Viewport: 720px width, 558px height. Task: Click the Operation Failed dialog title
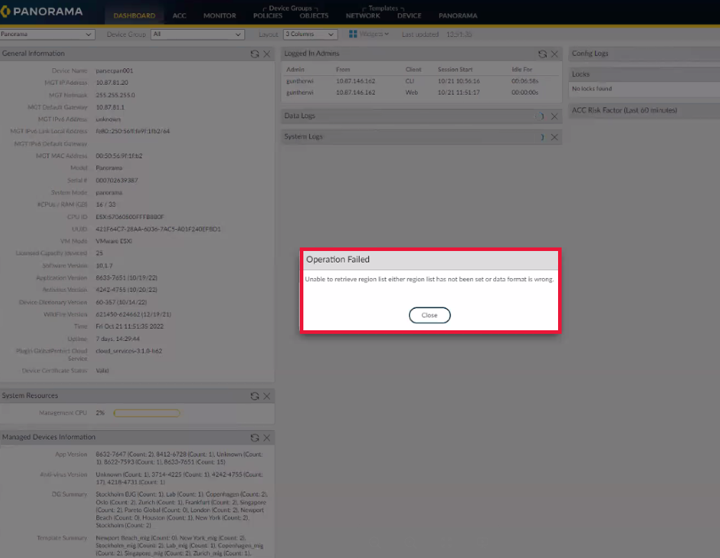[338, 259]
